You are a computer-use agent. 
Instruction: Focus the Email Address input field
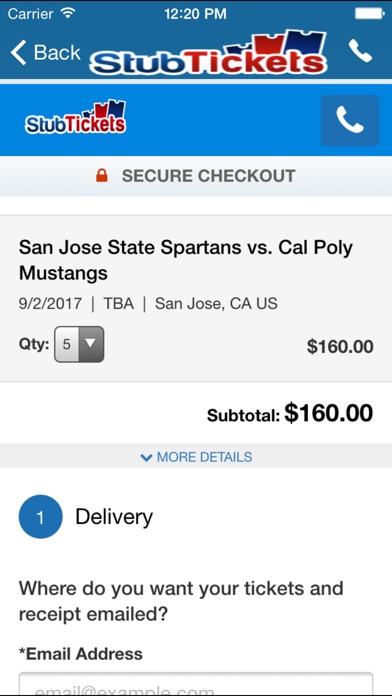196,684
